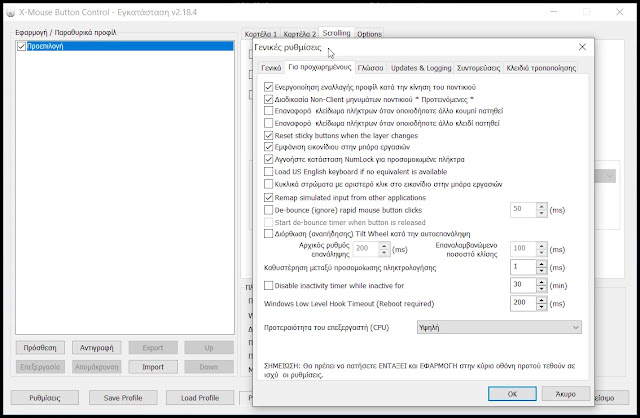
Task: Select the Για προχωρημένους tab
Action: [320, 67]
